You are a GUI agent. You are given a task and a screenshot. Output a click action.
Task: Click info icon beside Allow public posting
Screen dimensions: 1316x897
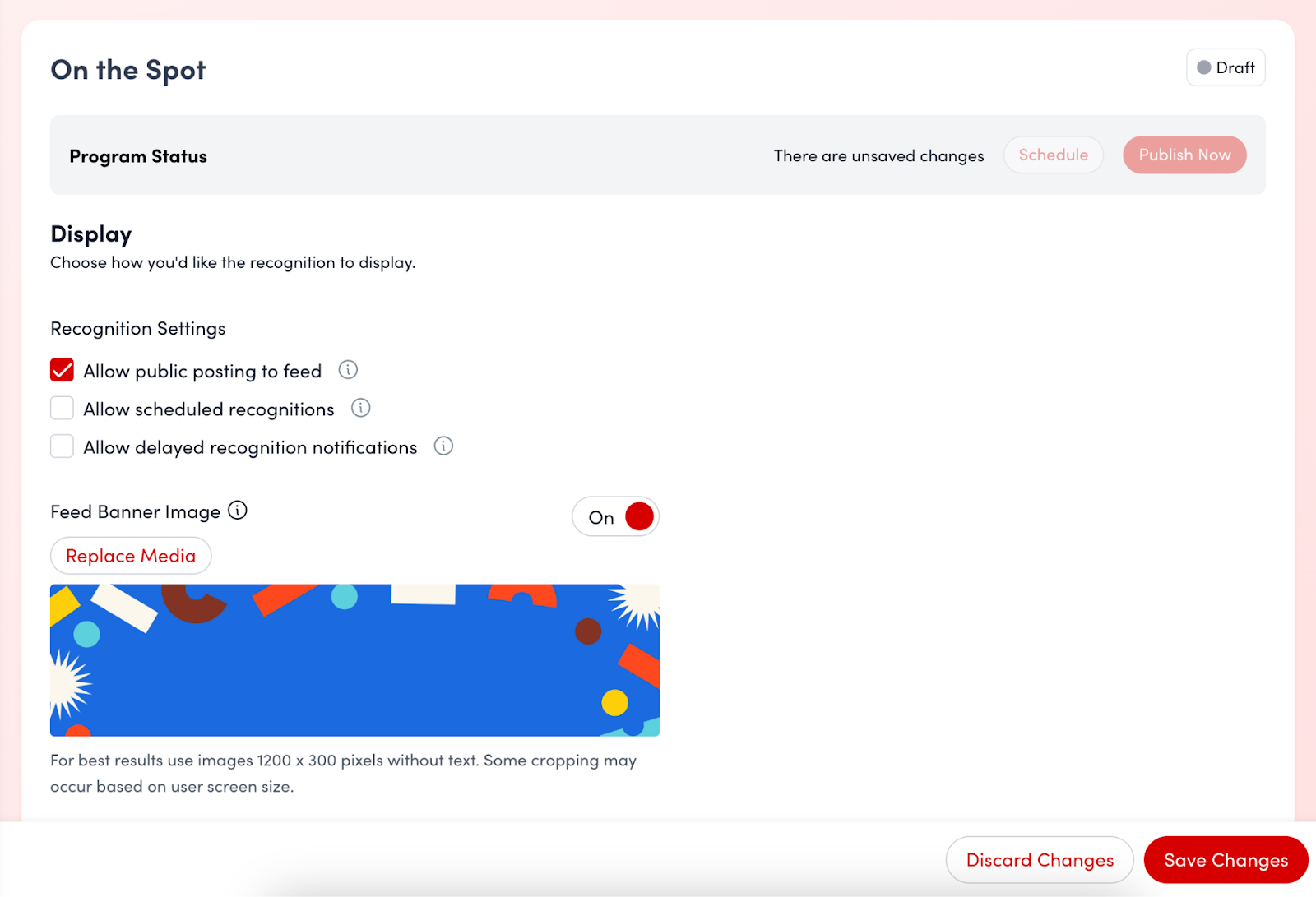tap(348, 370)
